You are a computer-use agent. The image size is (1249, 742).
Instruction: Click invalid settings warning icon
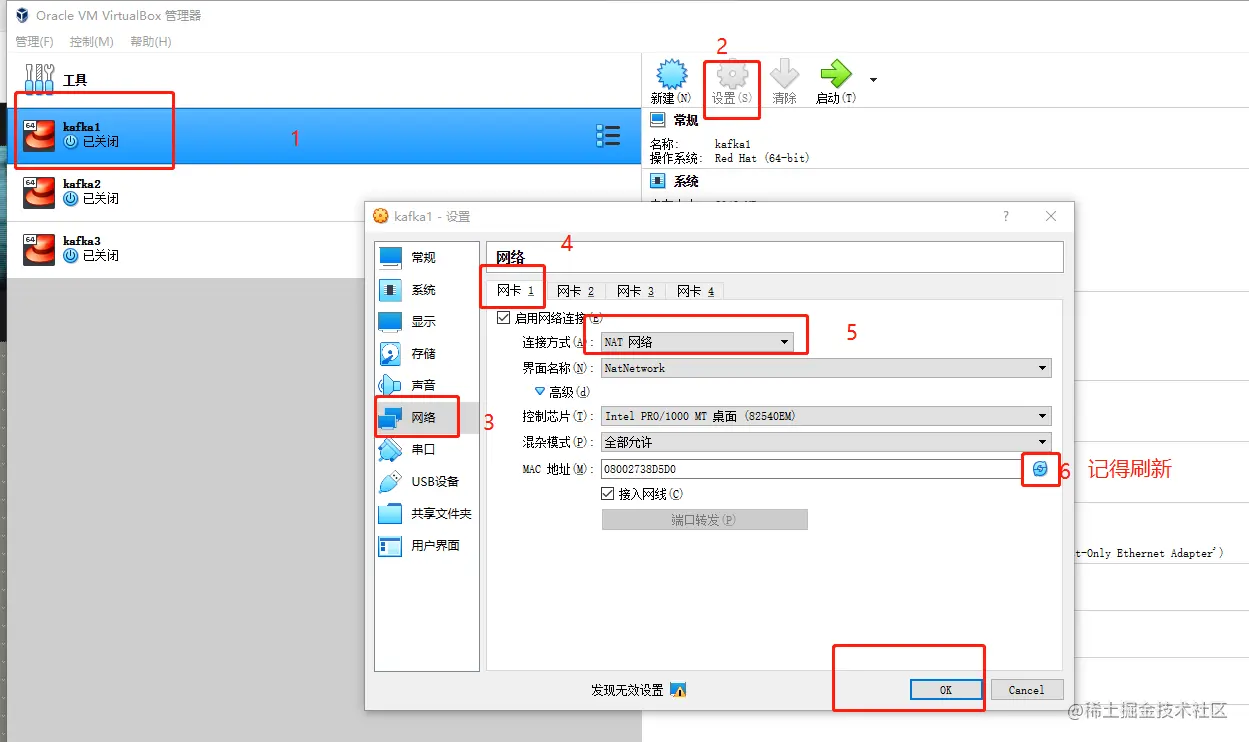pos(678,690)
